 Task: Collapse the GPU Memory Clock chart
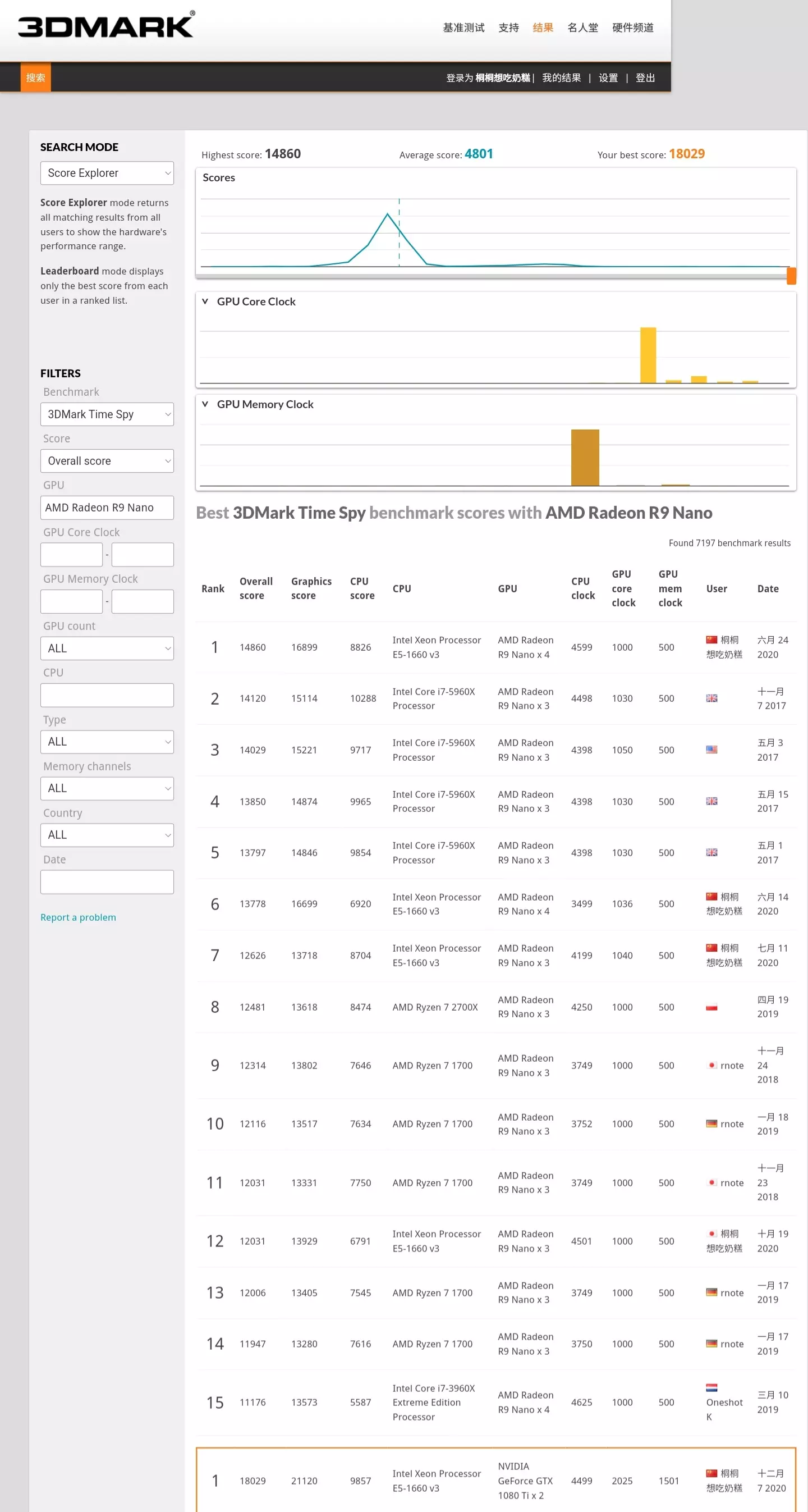[x=205, y=404]
